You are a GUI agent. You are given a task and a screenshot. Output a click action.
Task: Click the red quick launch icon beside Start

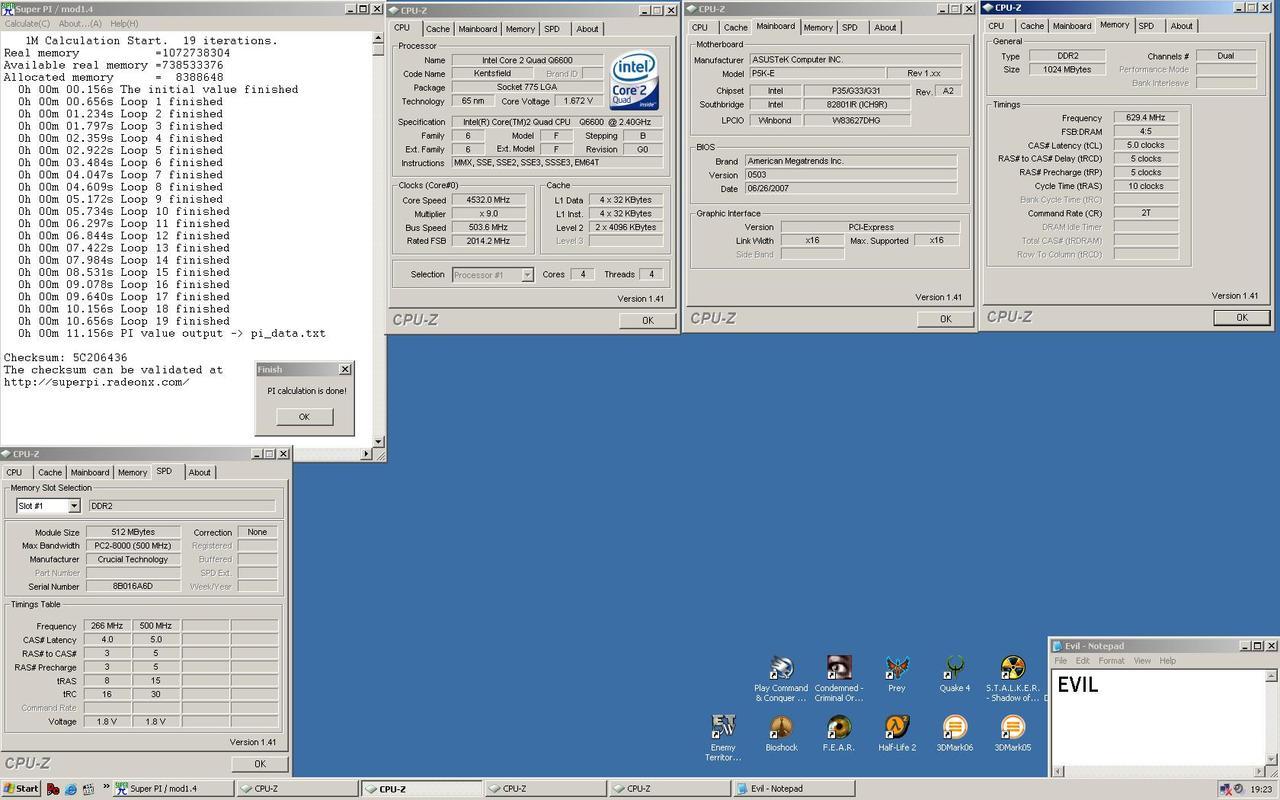click(x=53, y=789)
